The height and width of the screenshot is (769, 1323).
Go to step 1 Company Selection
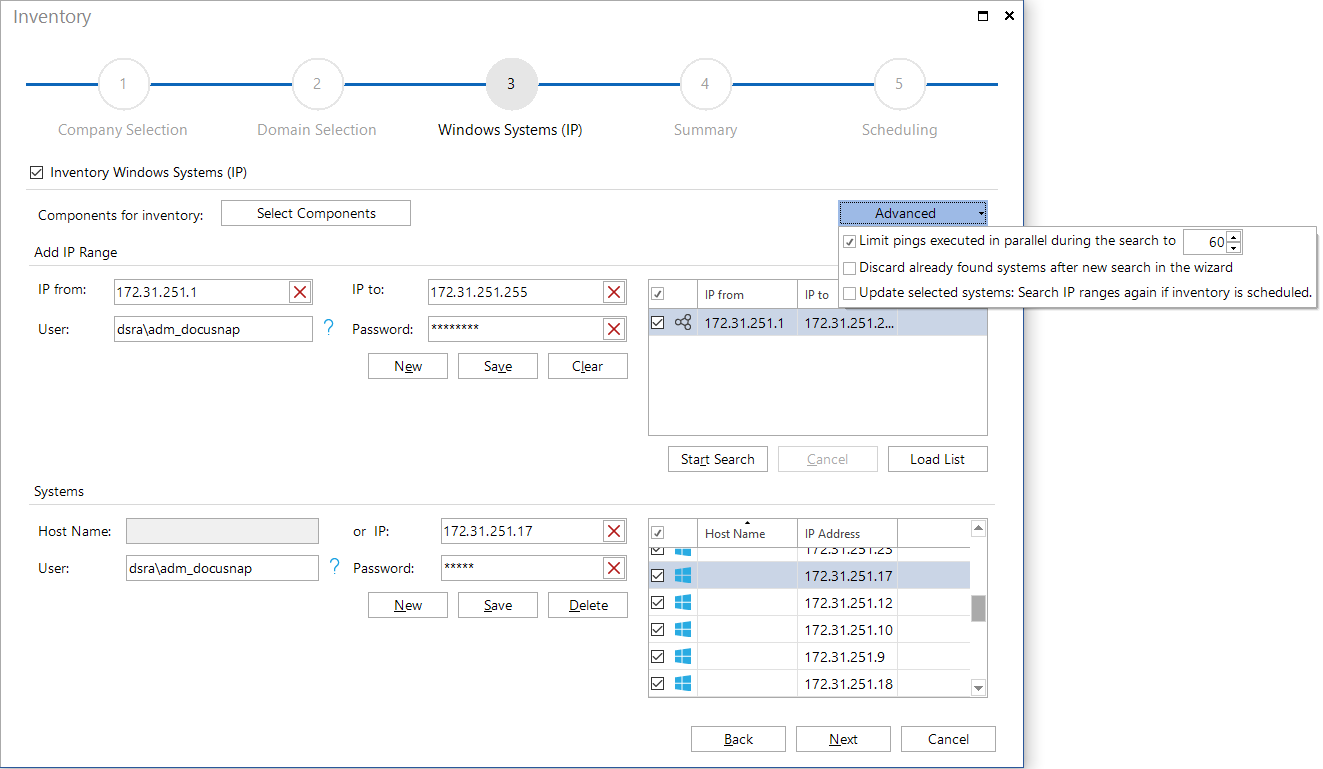click(x=123, y=84)
